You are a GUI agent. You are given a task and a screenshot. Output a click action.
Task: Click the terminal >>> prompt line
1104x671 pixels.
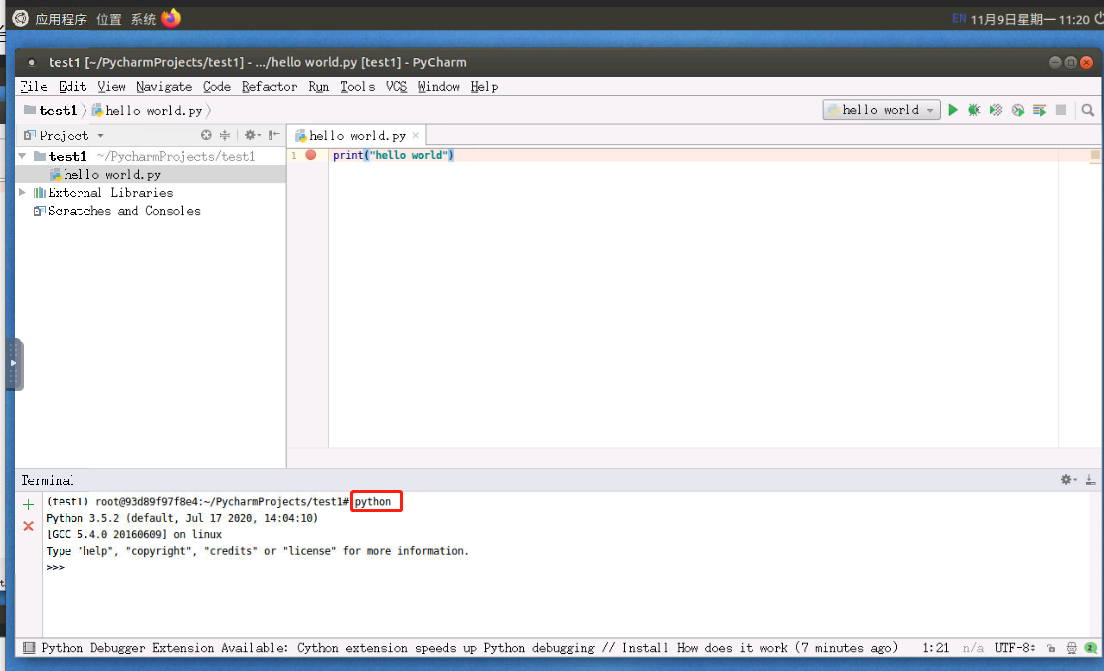[x=56, y=567]
